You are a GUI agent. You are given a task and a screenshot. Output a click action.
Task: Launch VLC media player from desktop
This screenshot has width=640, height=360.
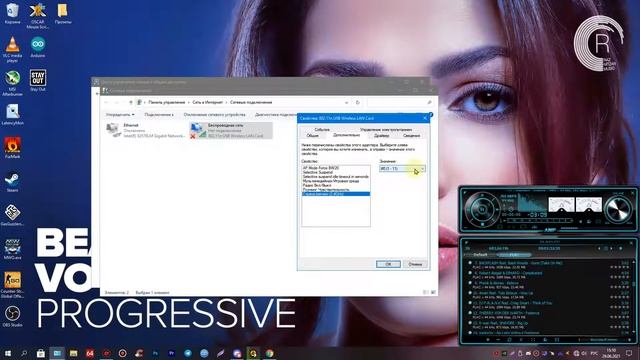pos(12,49)
